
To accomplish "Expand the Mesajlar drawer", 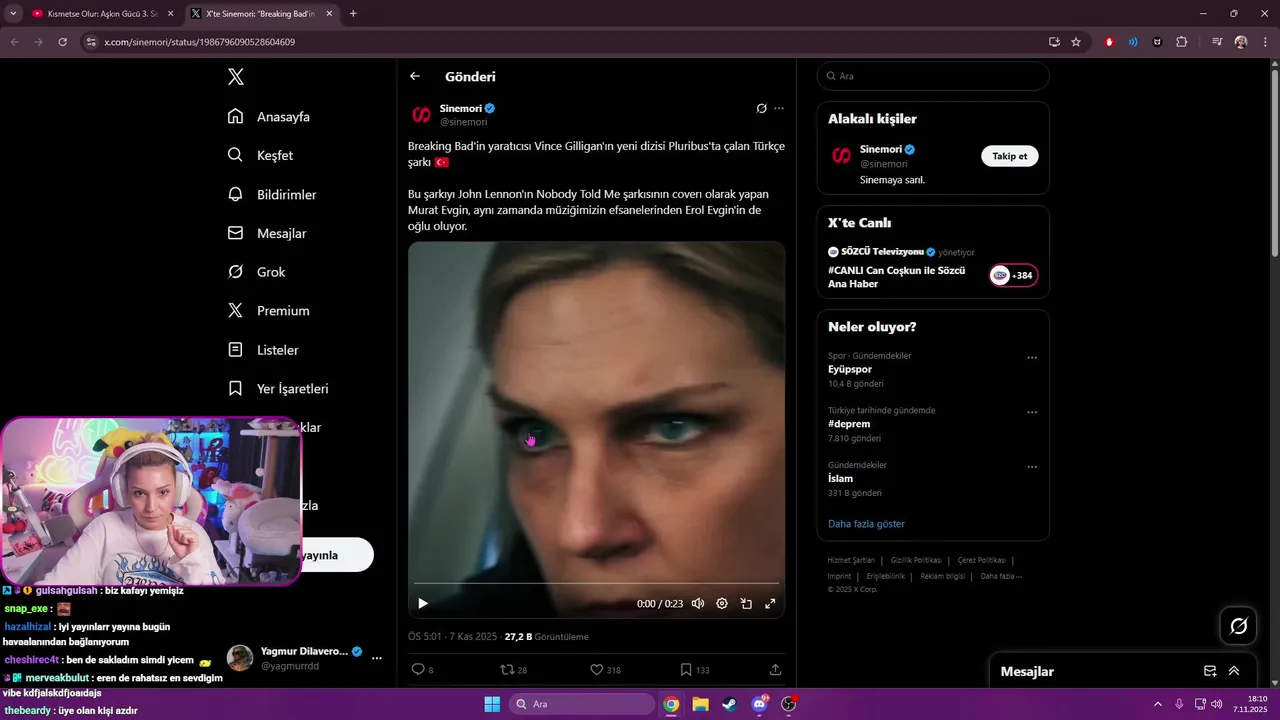I will coord(1234,671).
